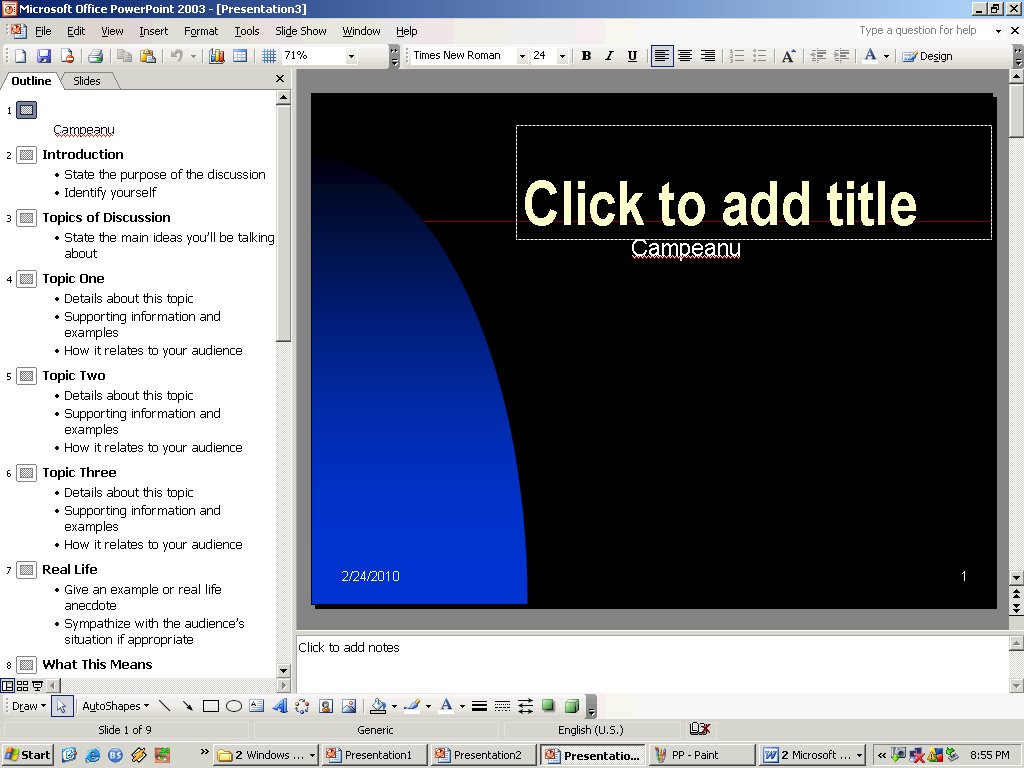
Task: Switch to Presentation1 in the taskbar
Action: (x=375, y=755)
